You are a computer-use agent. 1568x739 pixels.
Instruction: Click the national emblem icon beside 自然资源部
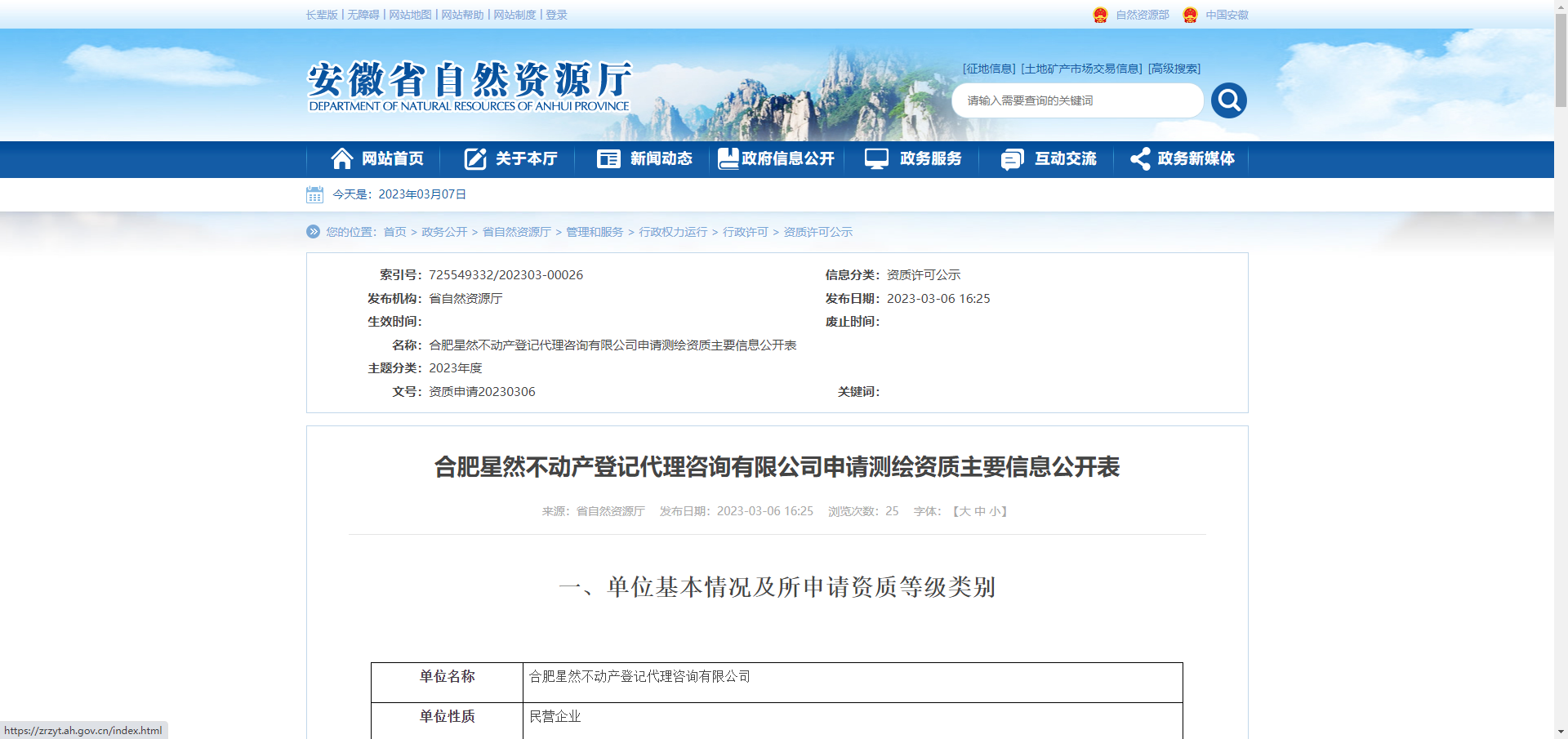pyautogui.click(x=1100, y=15)
